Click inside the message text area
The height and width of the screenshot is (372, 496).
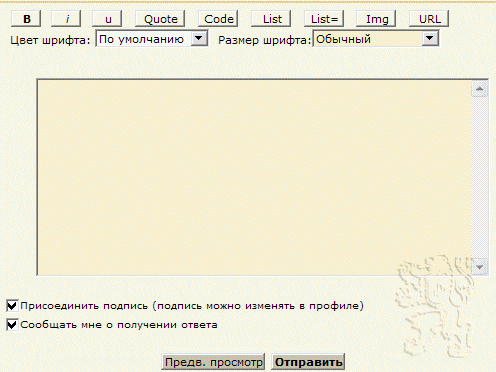[254, 177]
